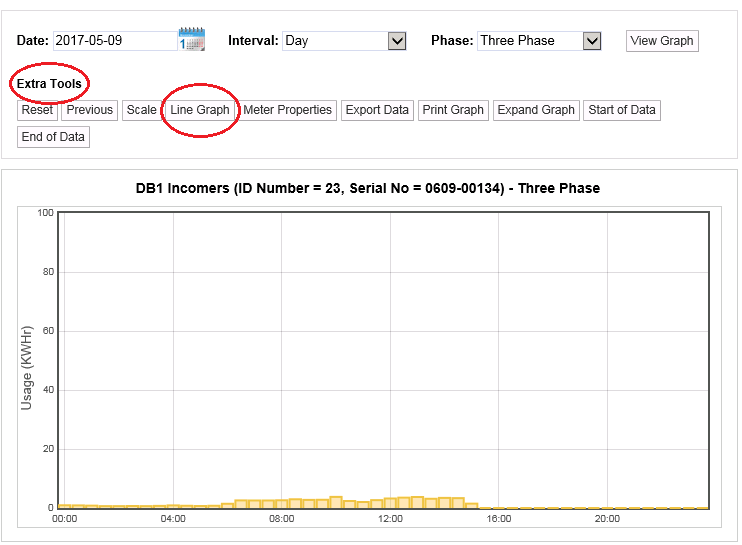Click the Scale button
Screen dimensions: 742x545
[141, 110]
